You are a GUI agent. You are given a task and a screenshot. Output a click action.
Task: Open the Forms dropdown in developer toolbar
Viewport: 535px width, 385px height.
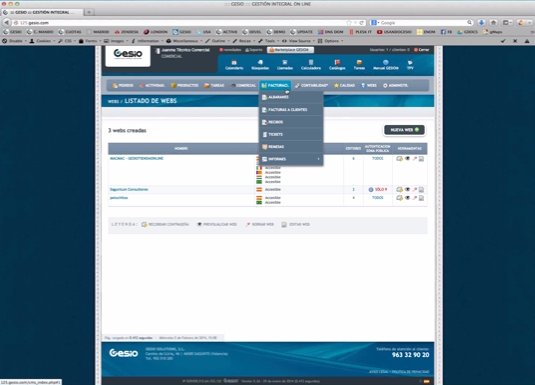[90, 41]
